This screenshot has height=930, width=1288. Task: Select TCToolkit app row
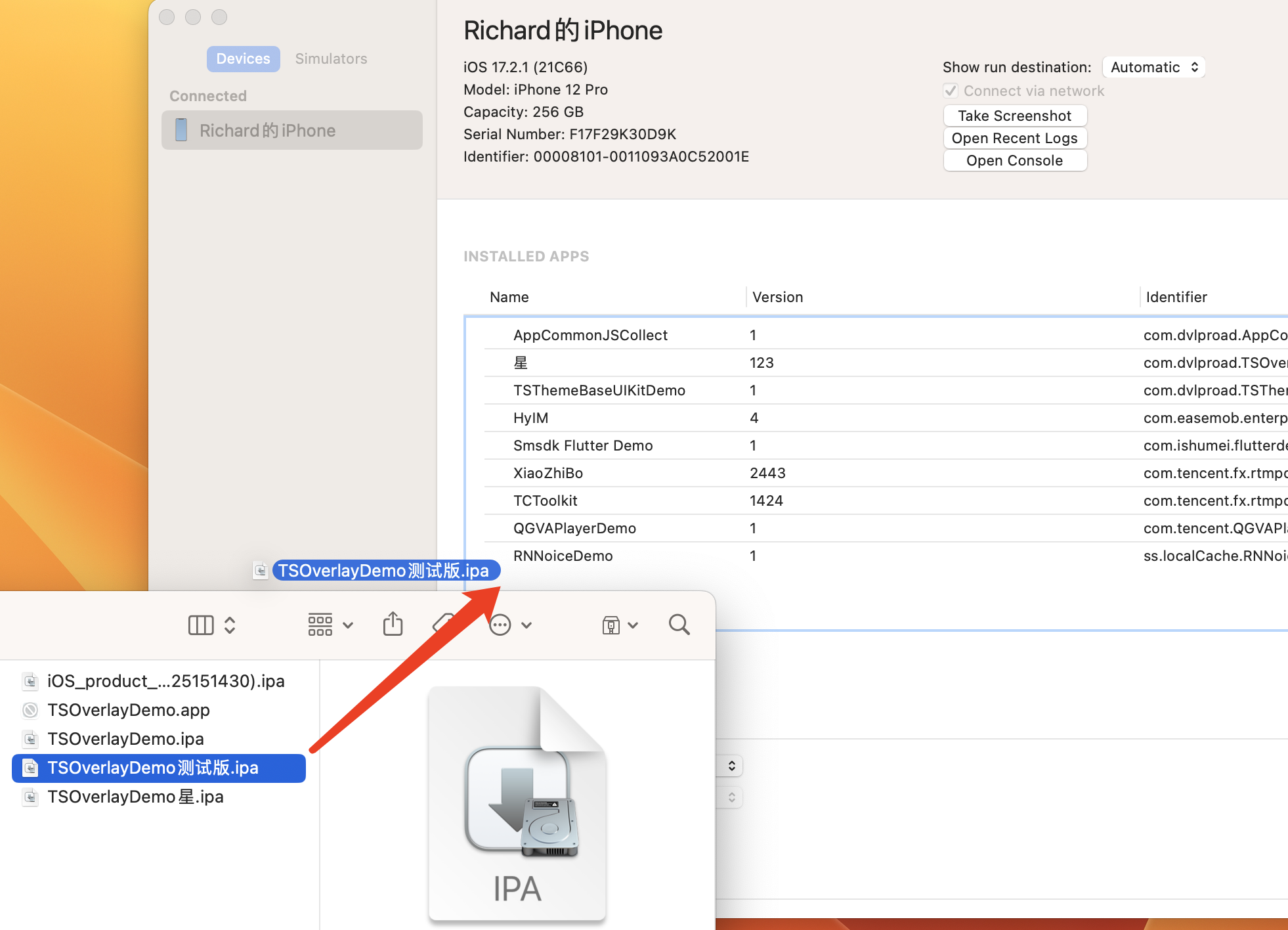886,500
